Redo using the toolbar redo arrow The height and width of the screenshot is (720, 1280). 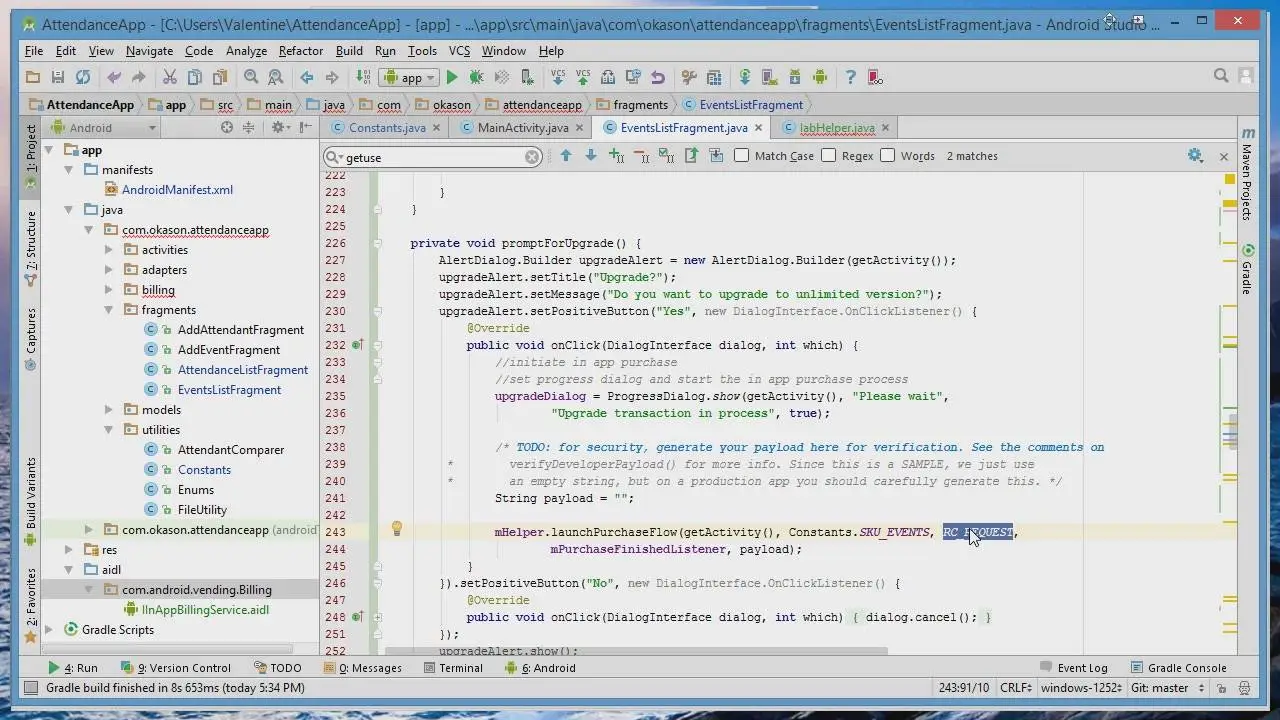(x=138, y=77)
